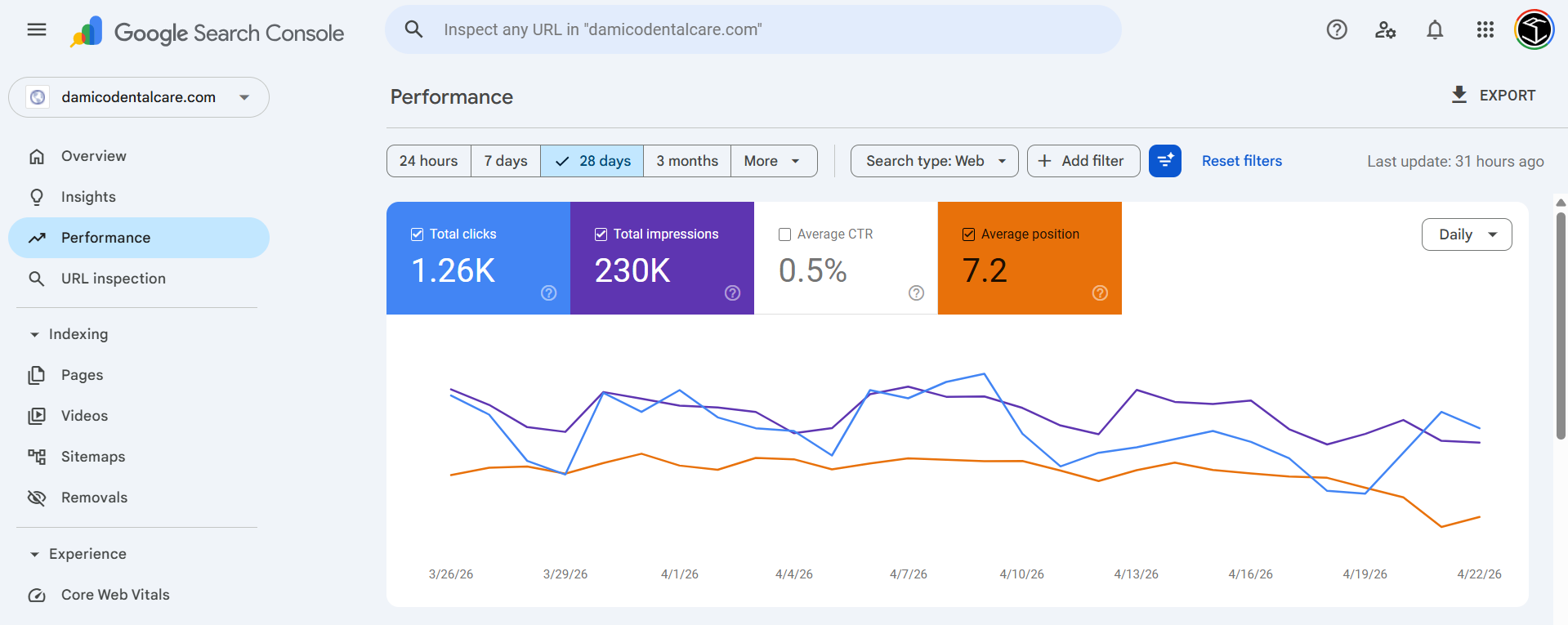Click the Performance trend arrow icon
Image resolution: width=1568 pixels, height=625 pixels.
[37, 238]
